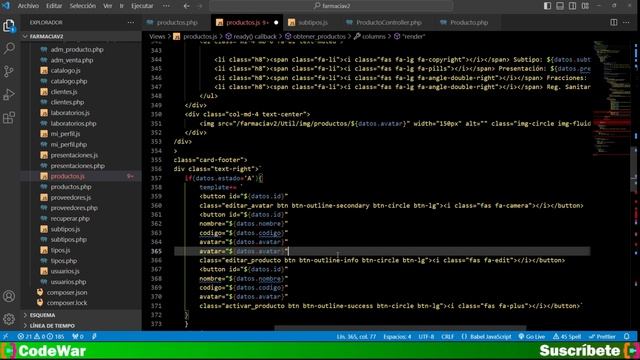Open the Explorer view in activity bar
Image resolution: width=640 pixels, height=360 pixels.
tap(9, 25)
